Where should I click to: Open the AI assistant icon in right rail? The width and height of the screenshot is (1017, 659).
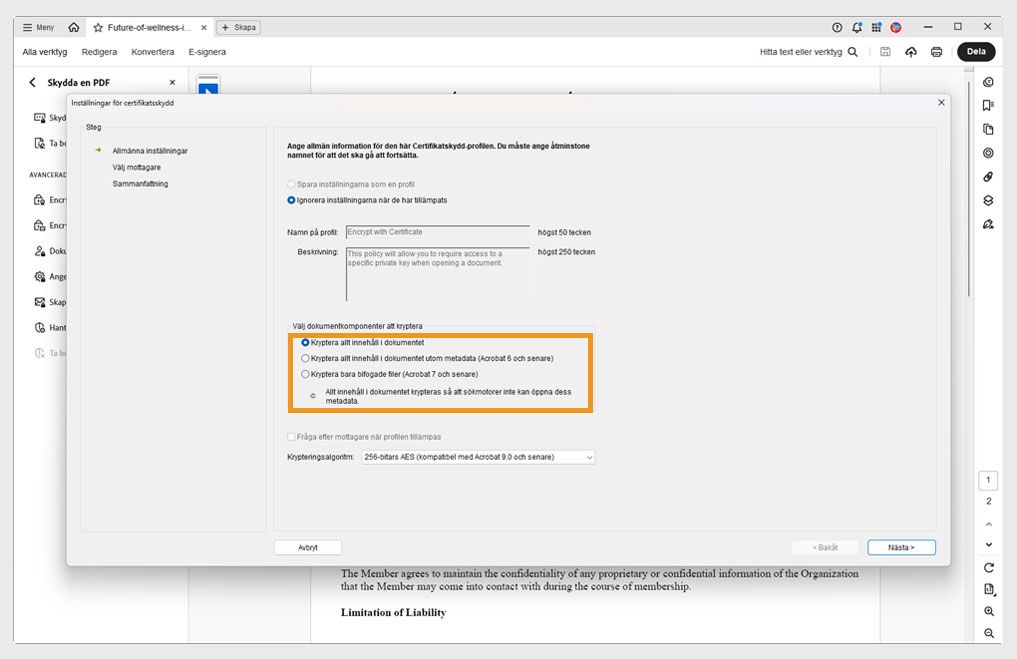[988, 82]
